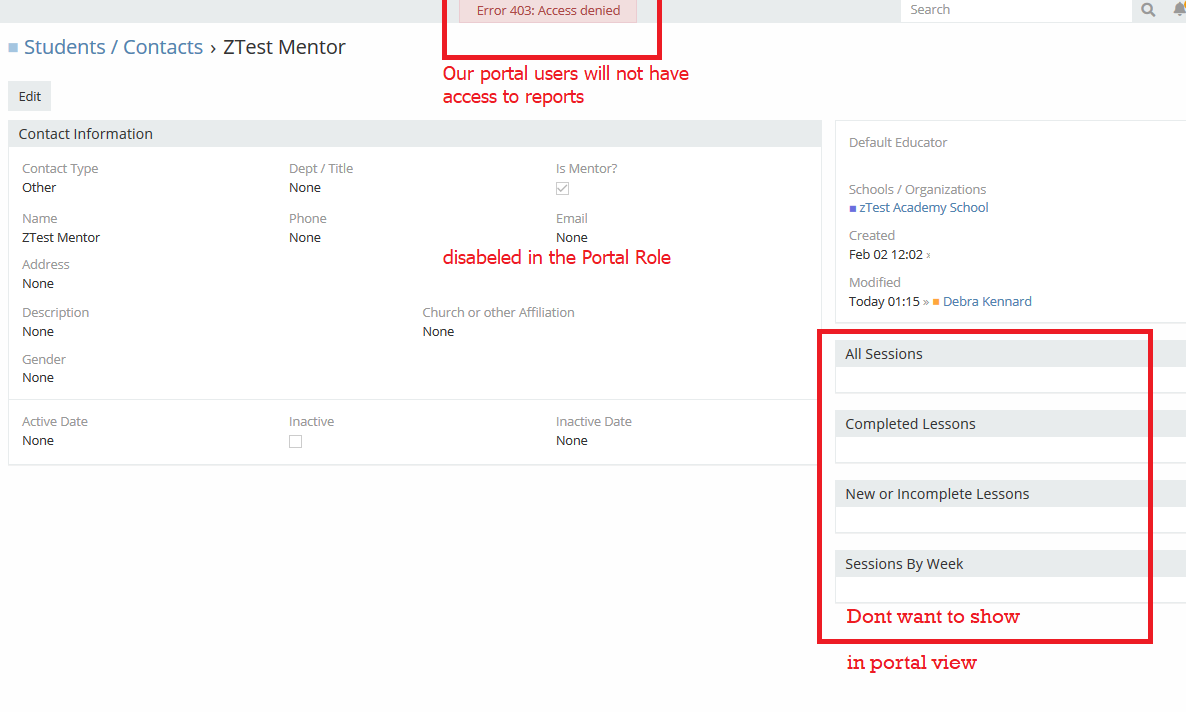The image size is (1201, 720).
Task: Expand the Completed Lessons panel
Action: point(910,424)
